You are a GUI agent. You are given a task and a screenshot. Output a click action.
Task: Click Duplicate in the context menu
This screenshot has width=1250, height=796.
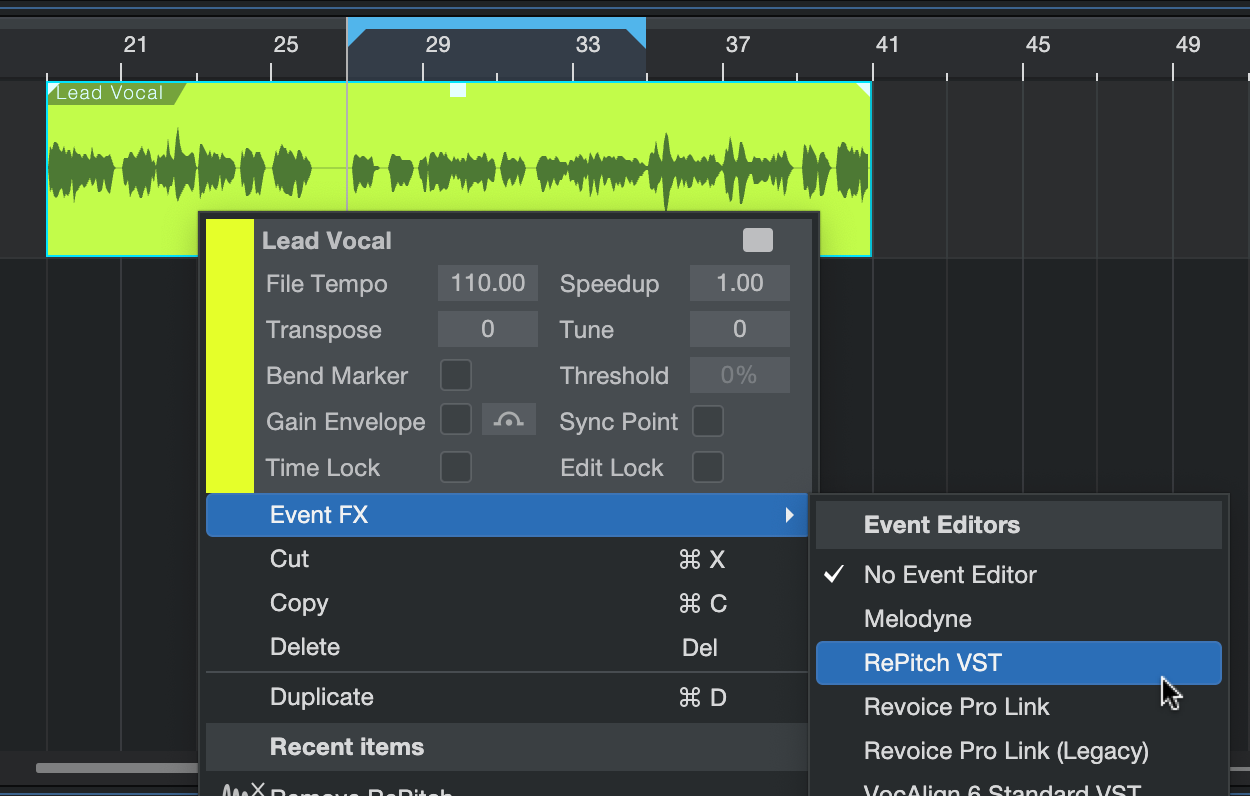pyautogui.click(x=321, y=697)
